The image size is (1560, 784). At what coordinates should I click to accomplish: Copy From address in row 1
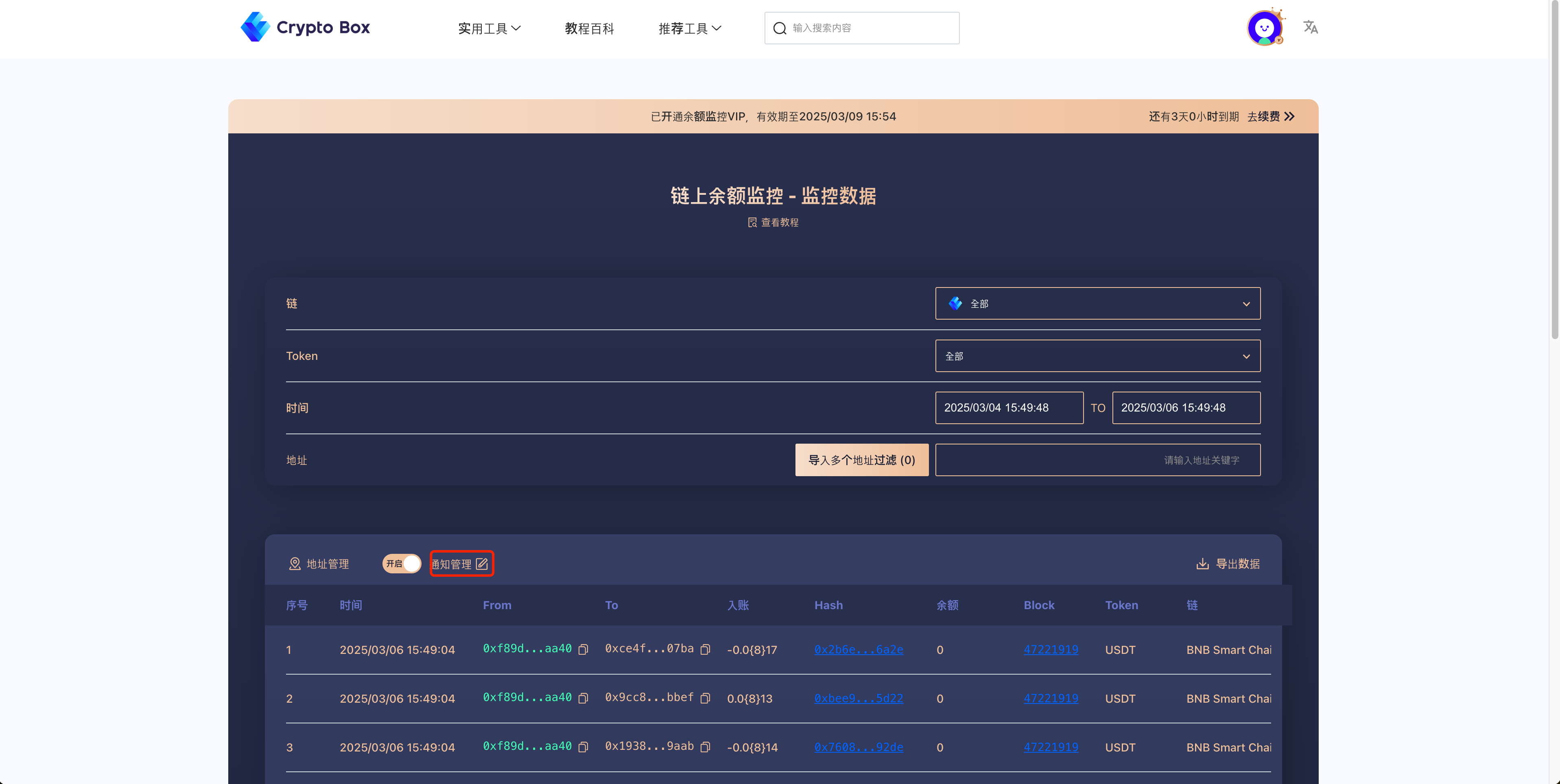coord(583,649)
